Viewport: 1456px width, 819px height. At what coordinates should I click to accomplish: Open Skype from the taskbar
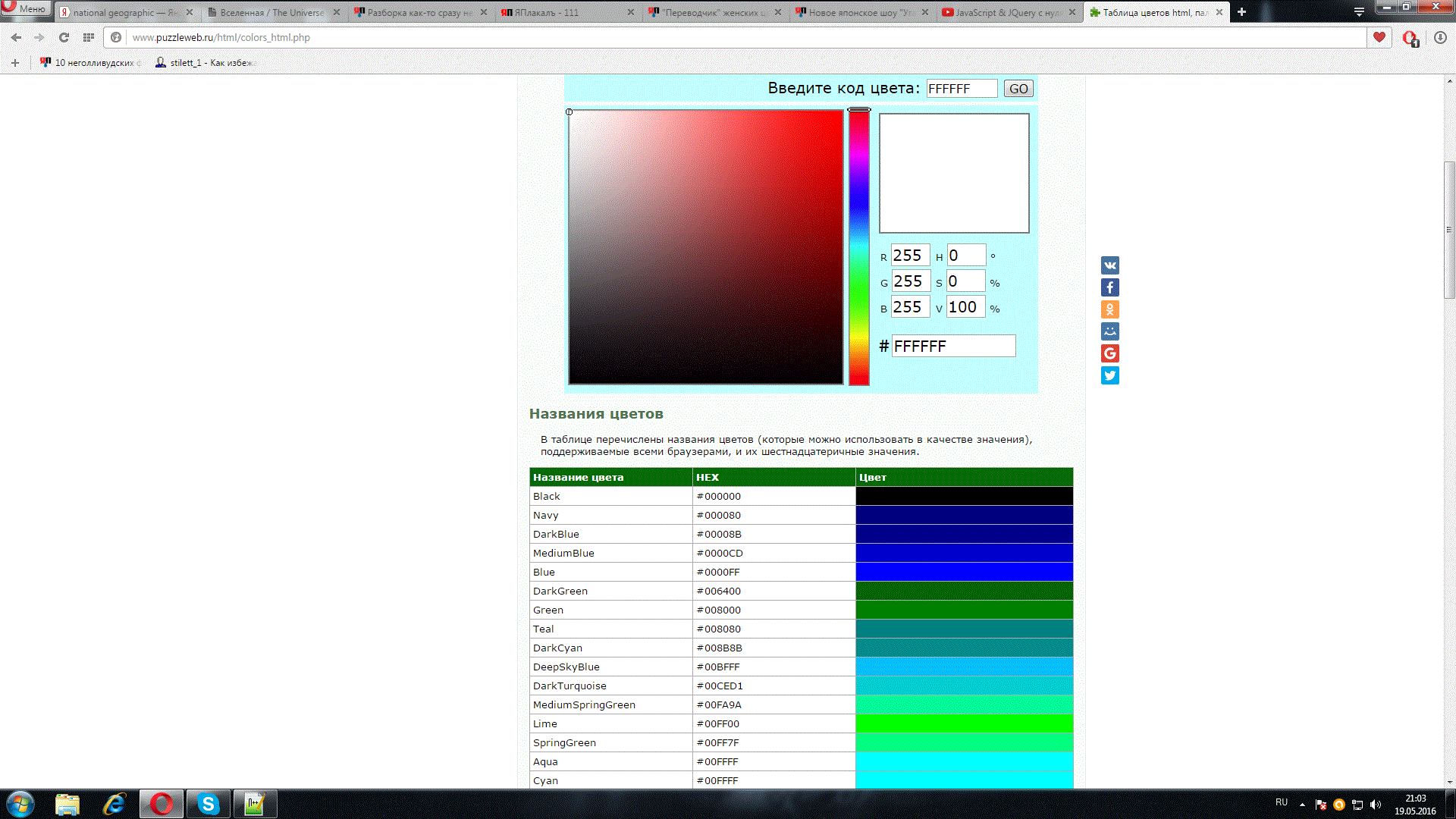[208, 804]
